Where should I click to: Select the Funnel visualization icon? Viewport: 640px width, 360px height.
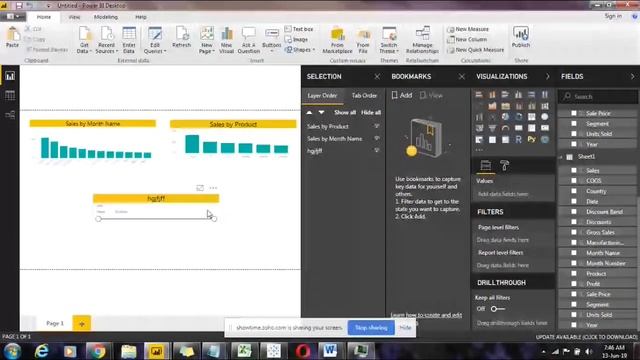tap(492, 128)
